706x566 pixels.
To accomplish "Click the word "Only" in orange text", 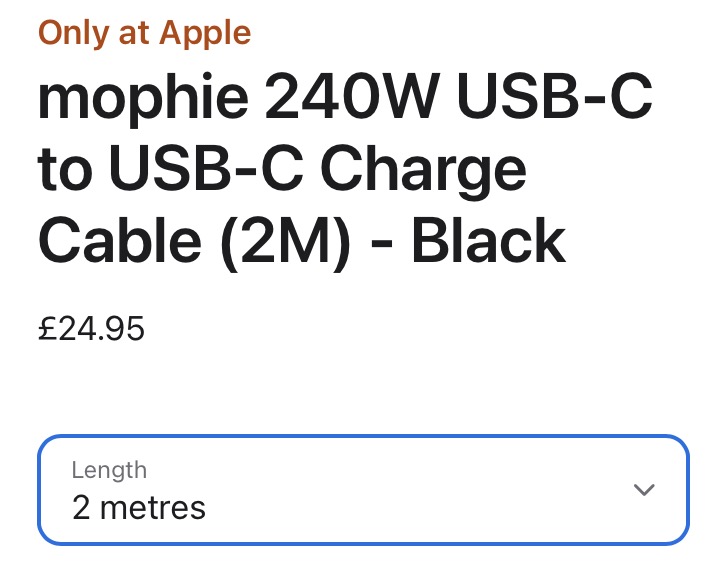I will (x=73, y=33).
